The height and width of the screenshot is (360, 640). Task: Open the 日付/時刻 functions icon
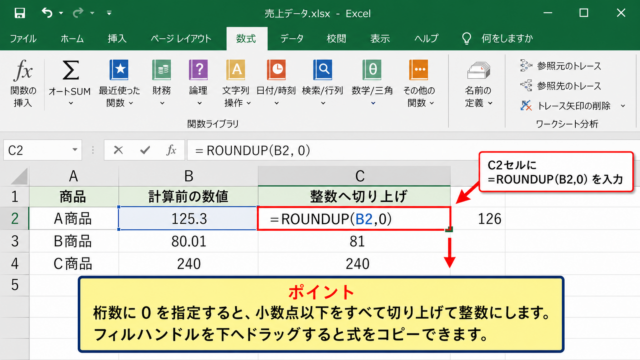click(276, 70)
